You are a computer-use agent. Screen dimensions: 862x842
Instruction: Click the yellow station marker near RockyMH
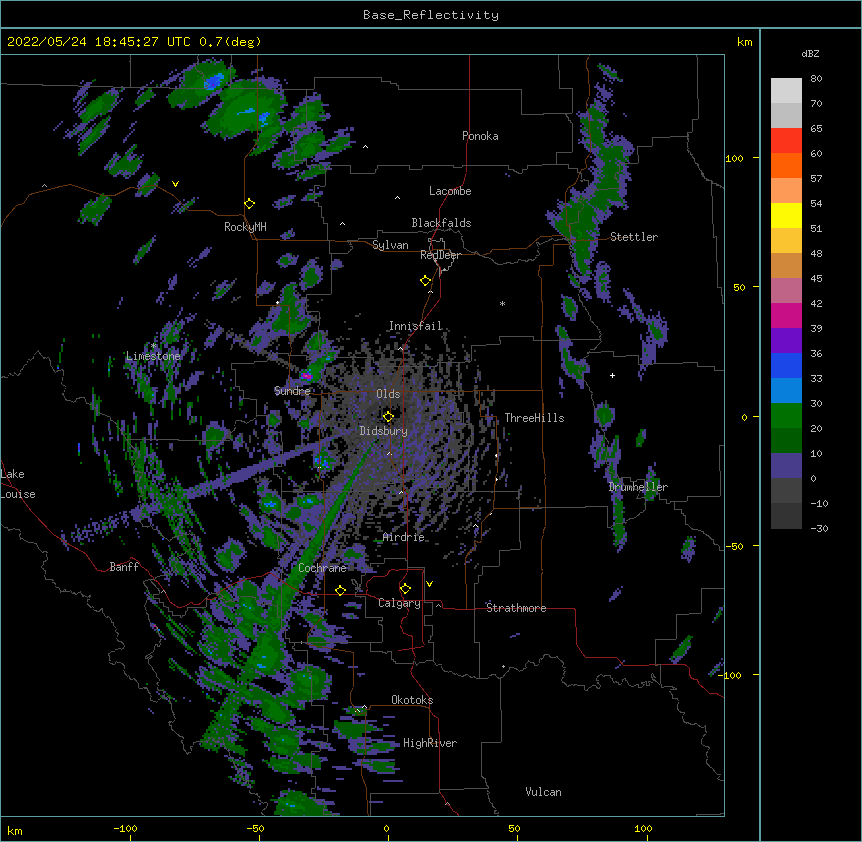coord(250,204)
